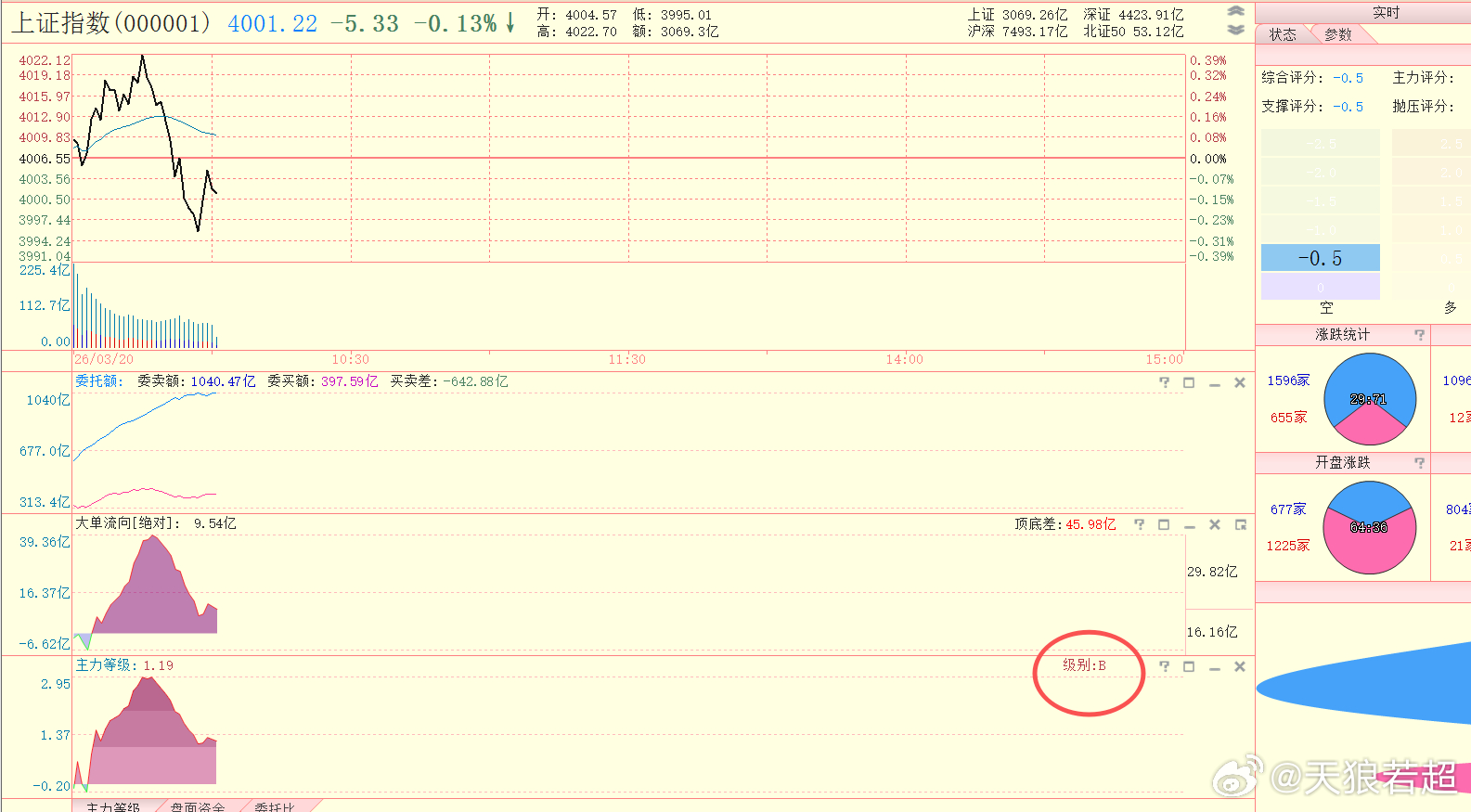
Task: Maximize the 委托额 panel
Action: [1189, 382]
